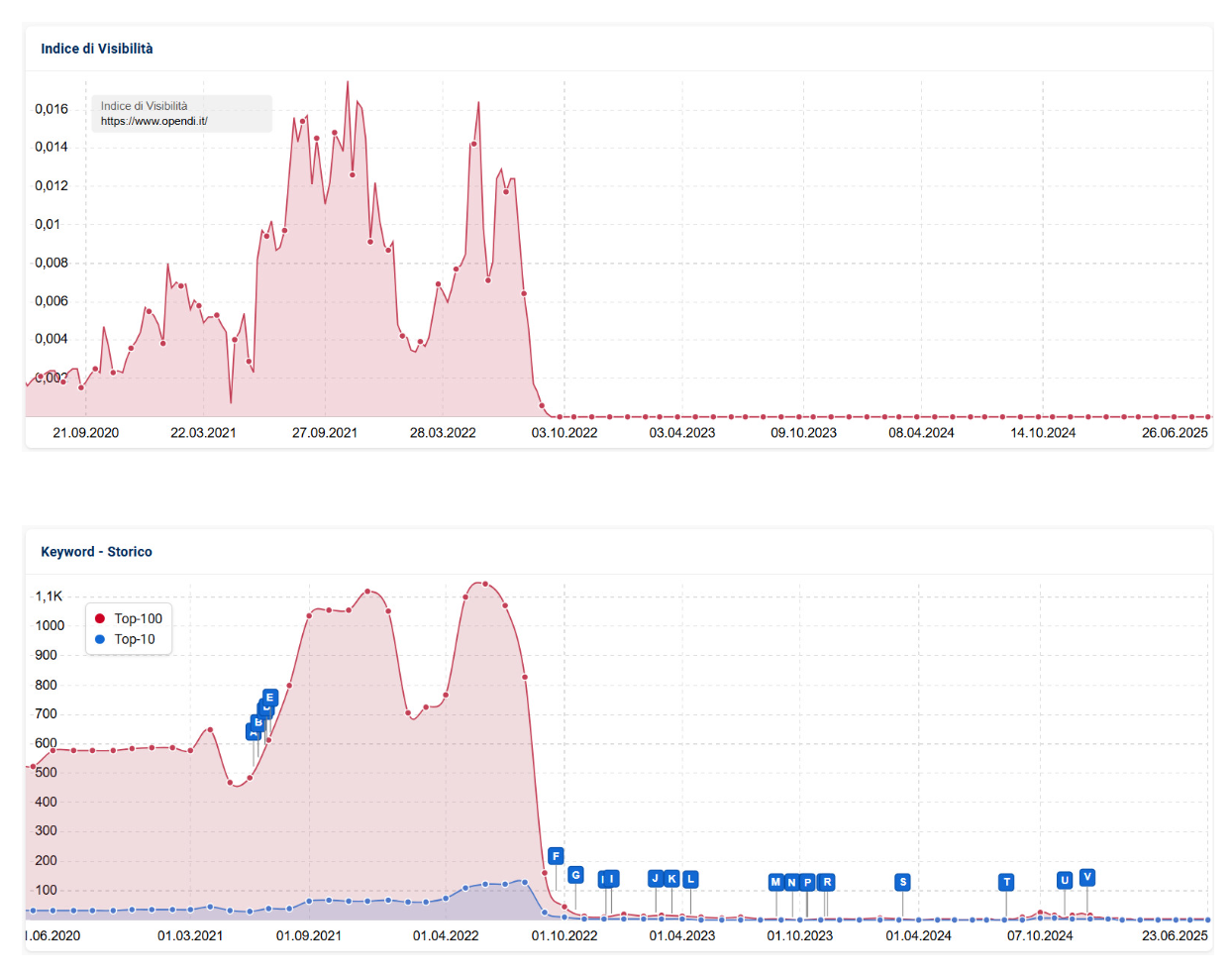Screen dimensions: 1232x974
Task: Click event pin R marker
Action: (x=827, y=882)
